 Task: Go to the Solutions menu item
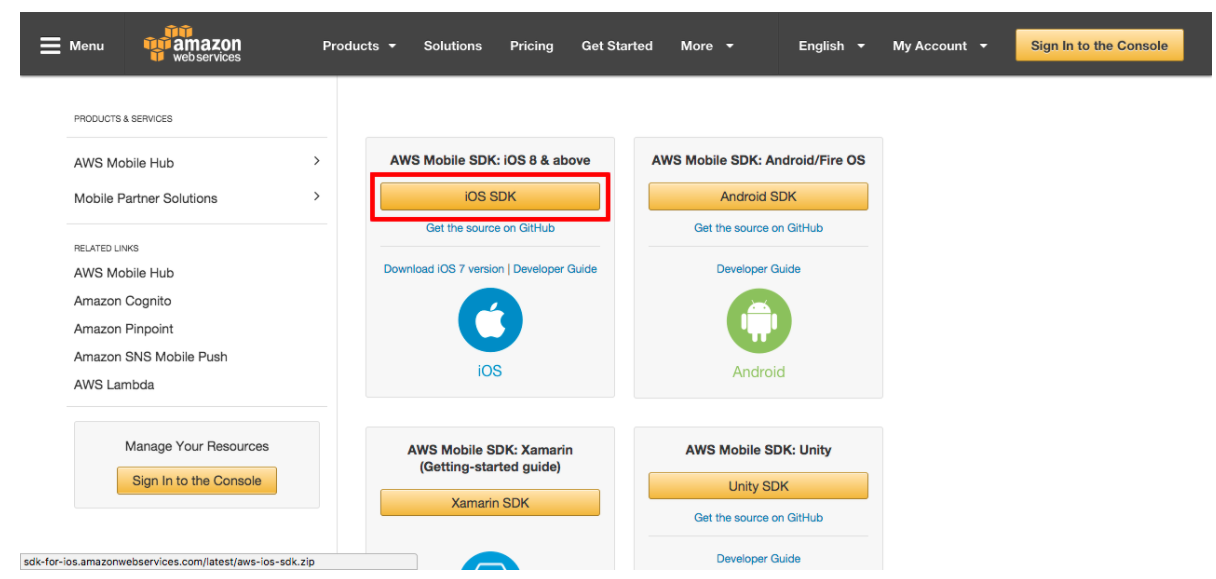pos(452,46)
